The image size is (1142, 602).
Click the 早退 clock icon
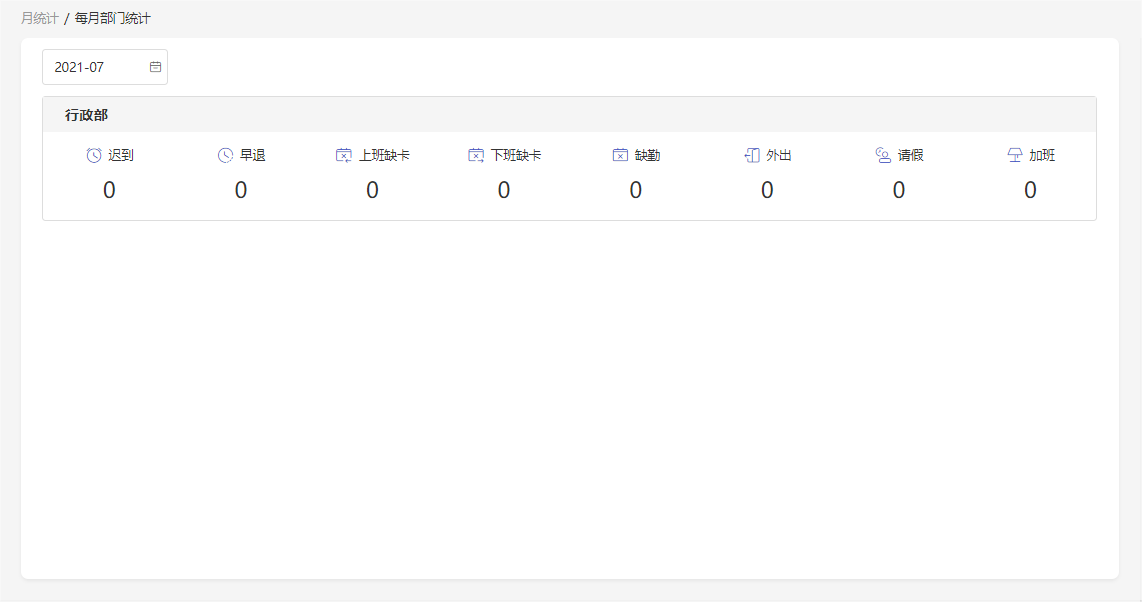(x=226, y=155)
